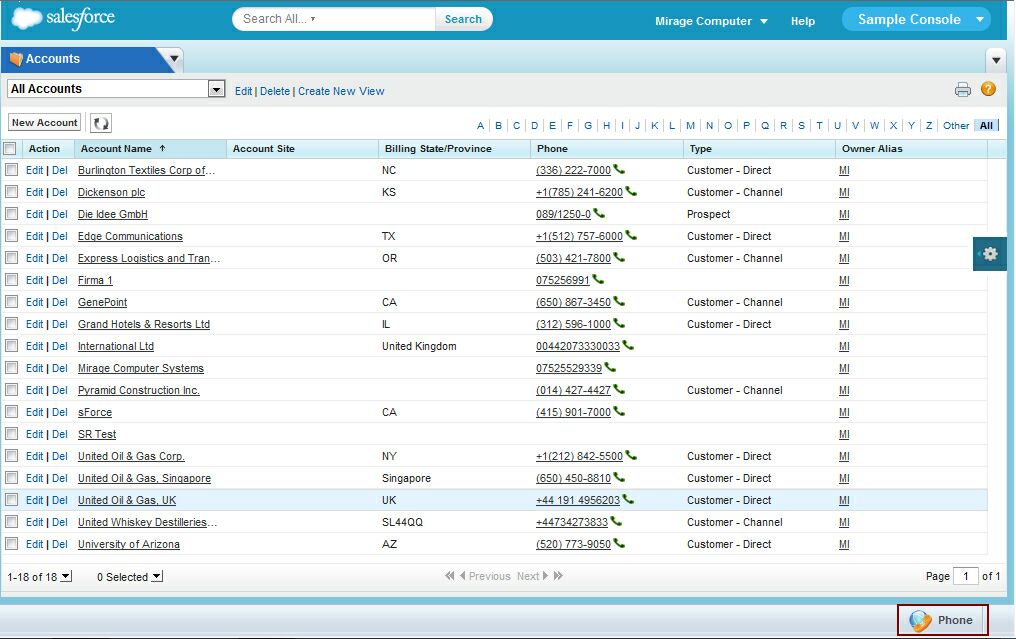
Task: Click the Help menu item
Action: pyautogui.click(x=802, y=21)
